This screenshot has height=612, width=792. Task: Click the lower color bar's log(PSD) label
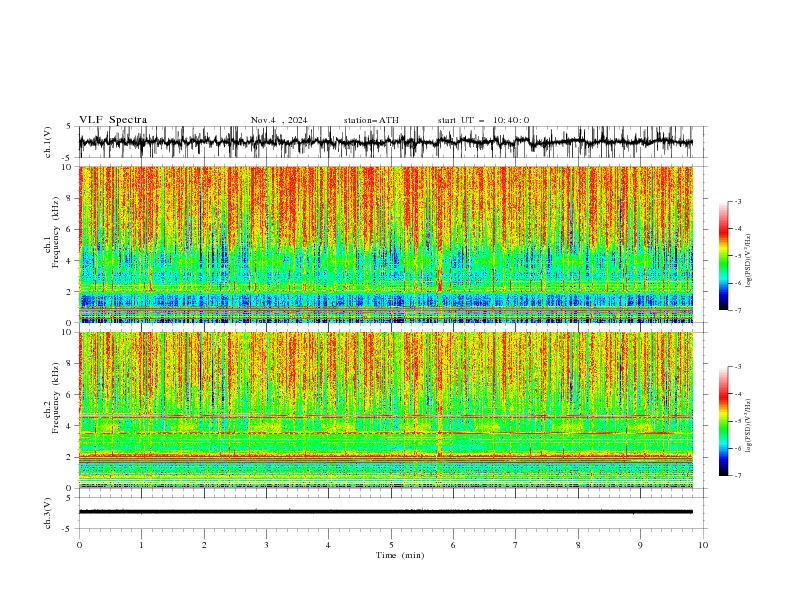click(x=748, y=425)
